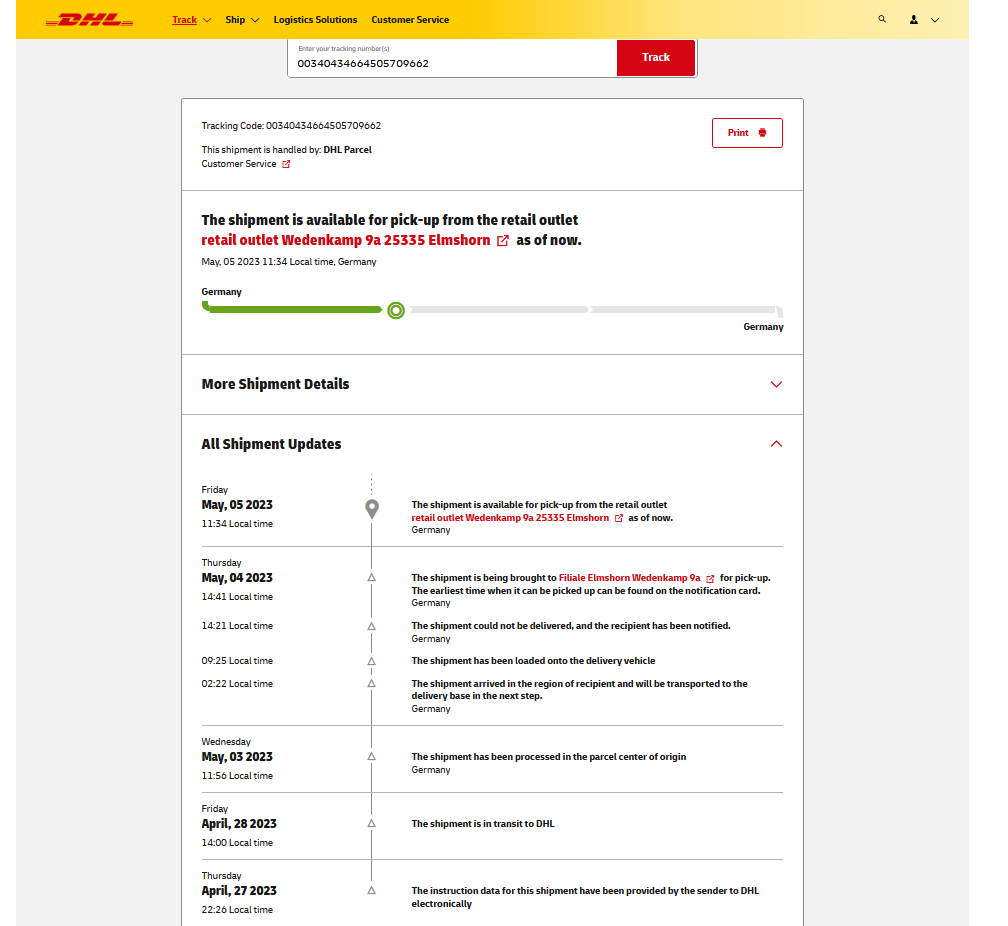Click the Customer Service link under tracking code
This screenshot has width=1008, height=926.
click(x=239, y=164)
